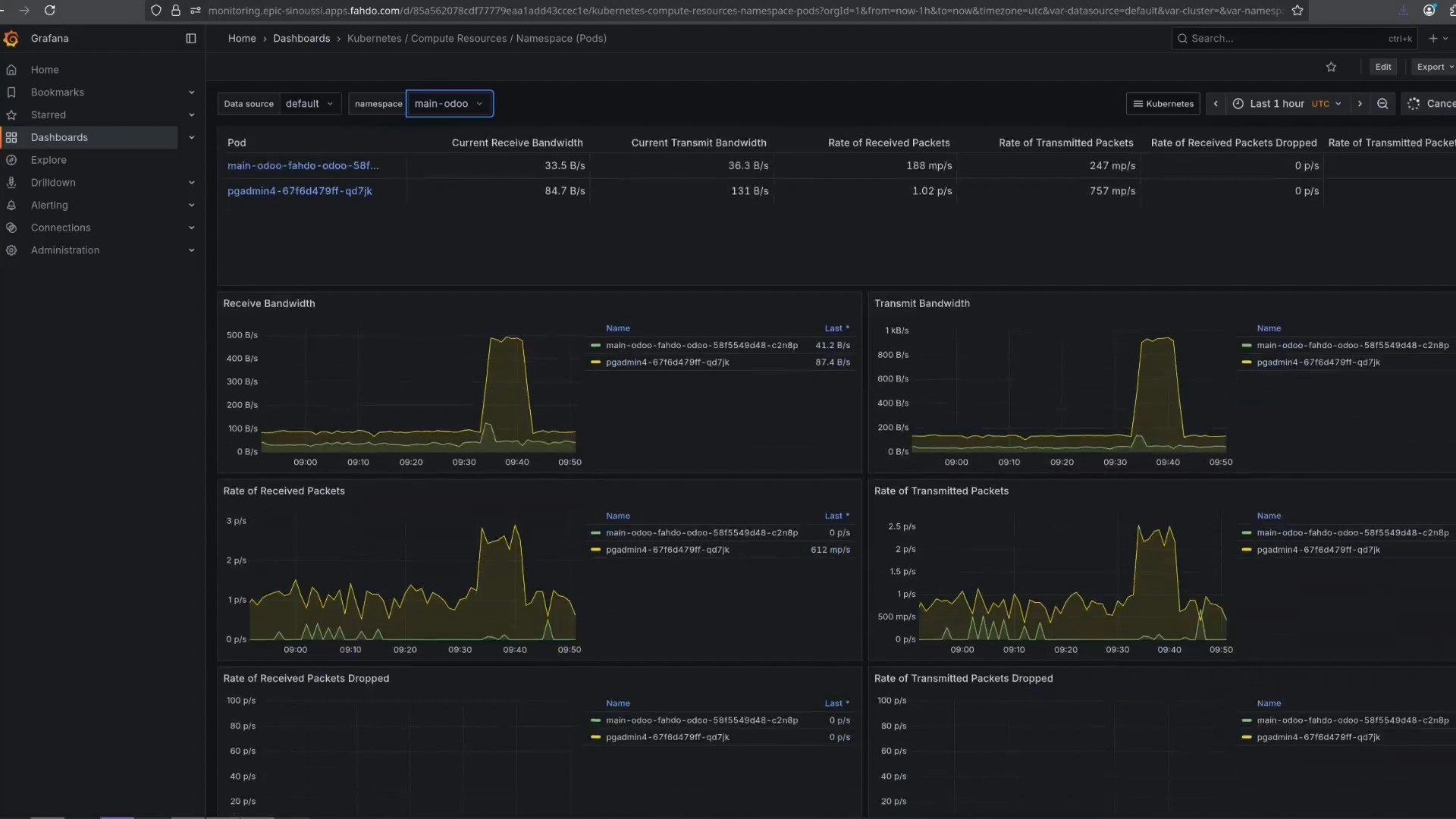The height and width of the screenshot is (819, 1456).
Task: Expand the Administration section chevron
Action: pos(191,250)
